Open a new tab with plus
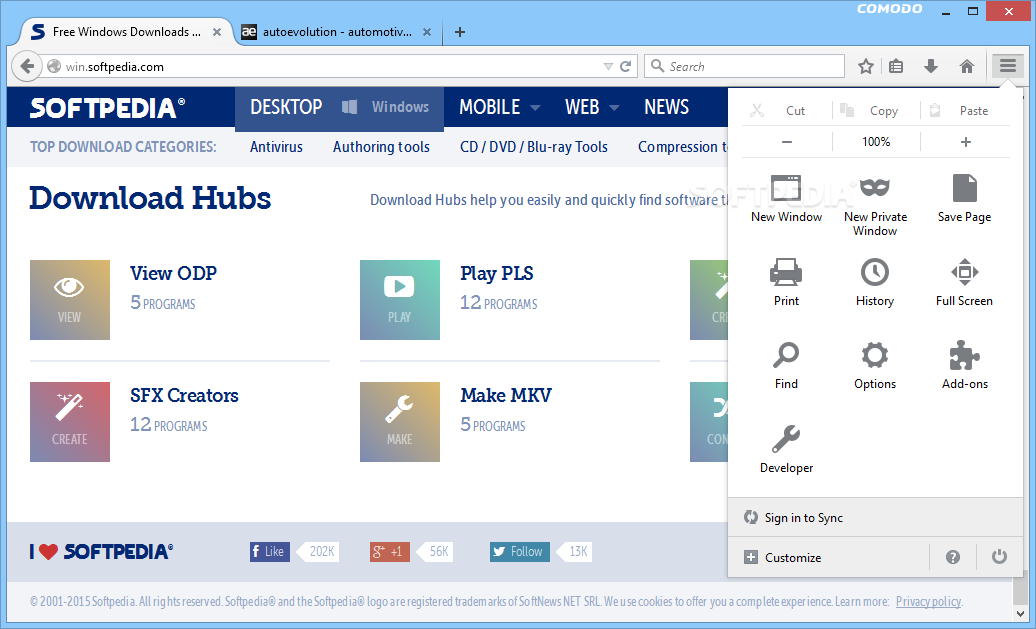Viewport: 1036px width, 629px height. [x=460, y=32]
